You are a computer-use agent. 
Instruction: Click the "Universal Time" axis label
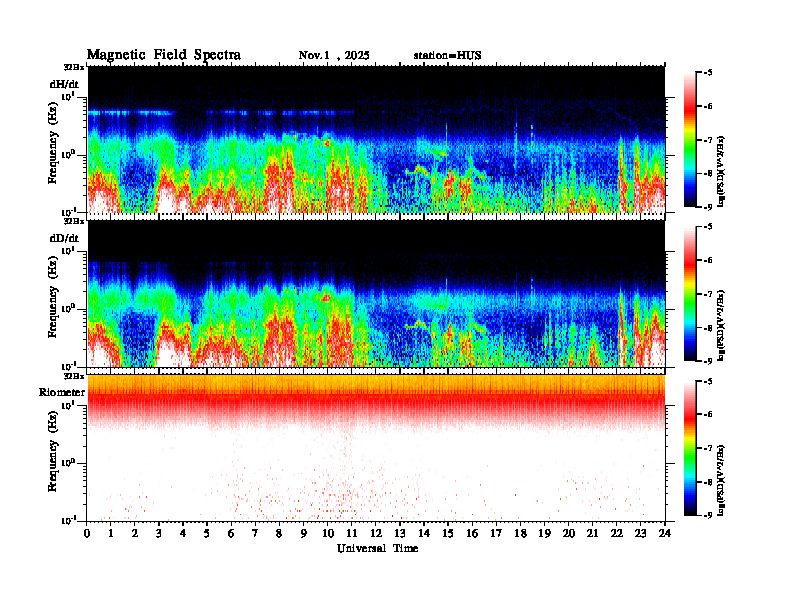[378, 548]
